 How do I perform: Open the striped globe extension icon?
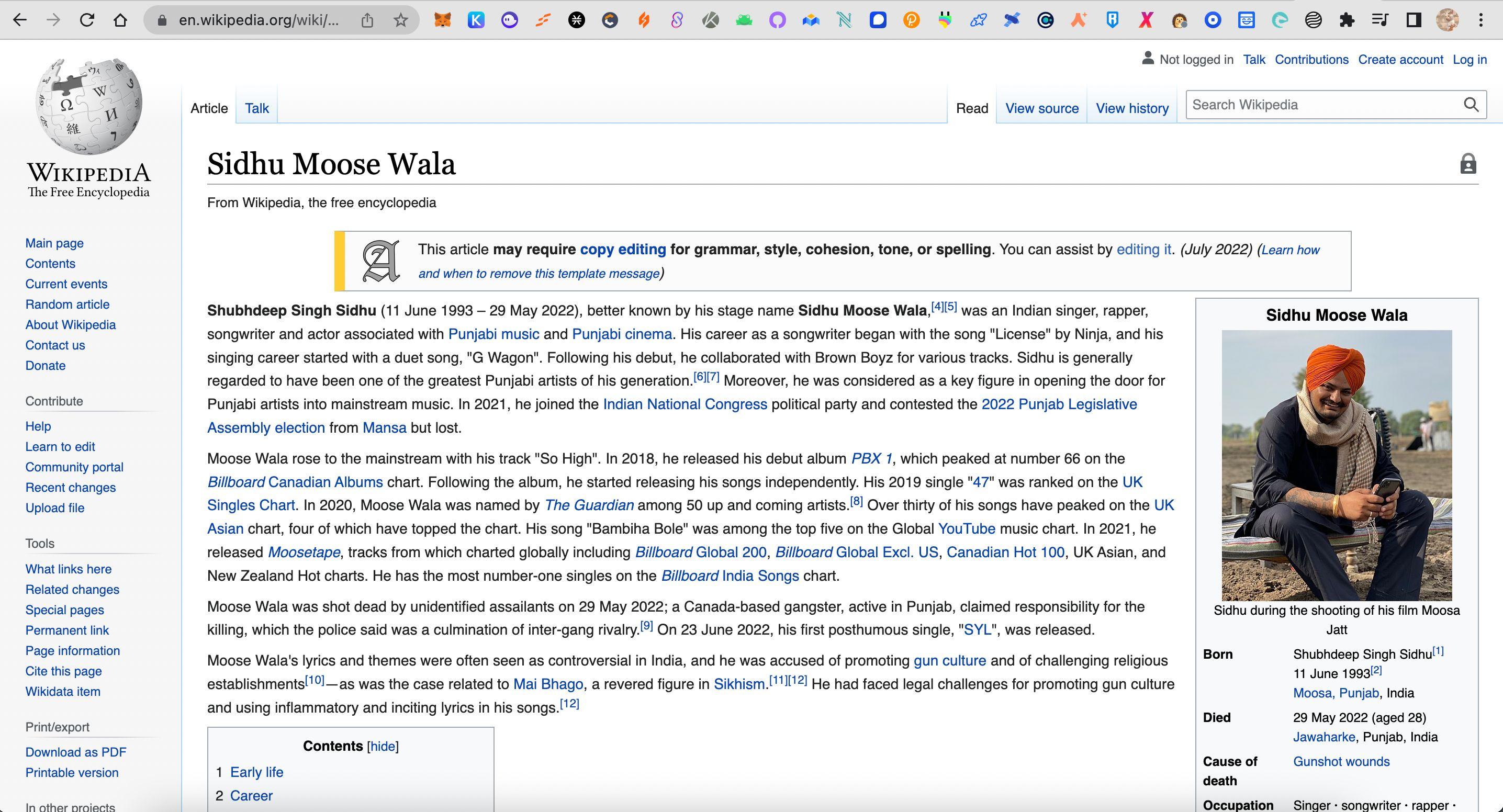pyautogui.click(x=1314, y=20)
